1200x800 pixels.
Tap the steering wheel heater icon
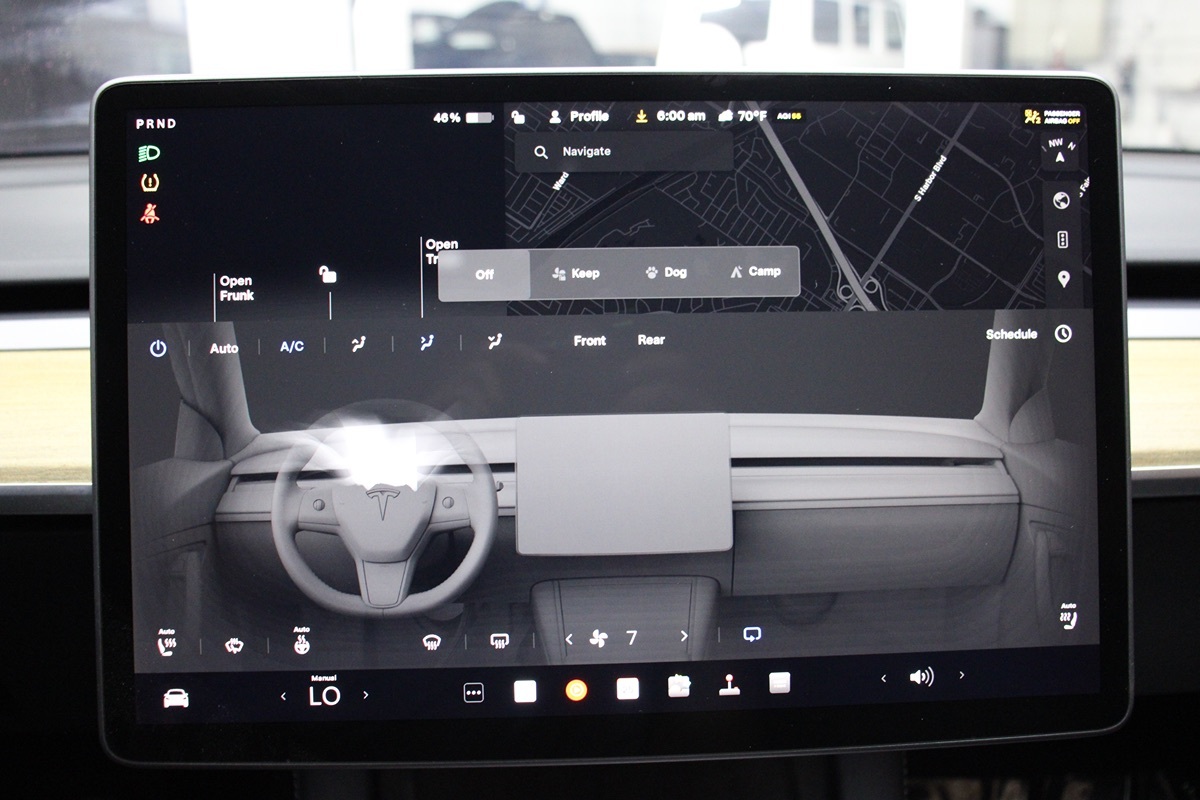coord(301,643)
